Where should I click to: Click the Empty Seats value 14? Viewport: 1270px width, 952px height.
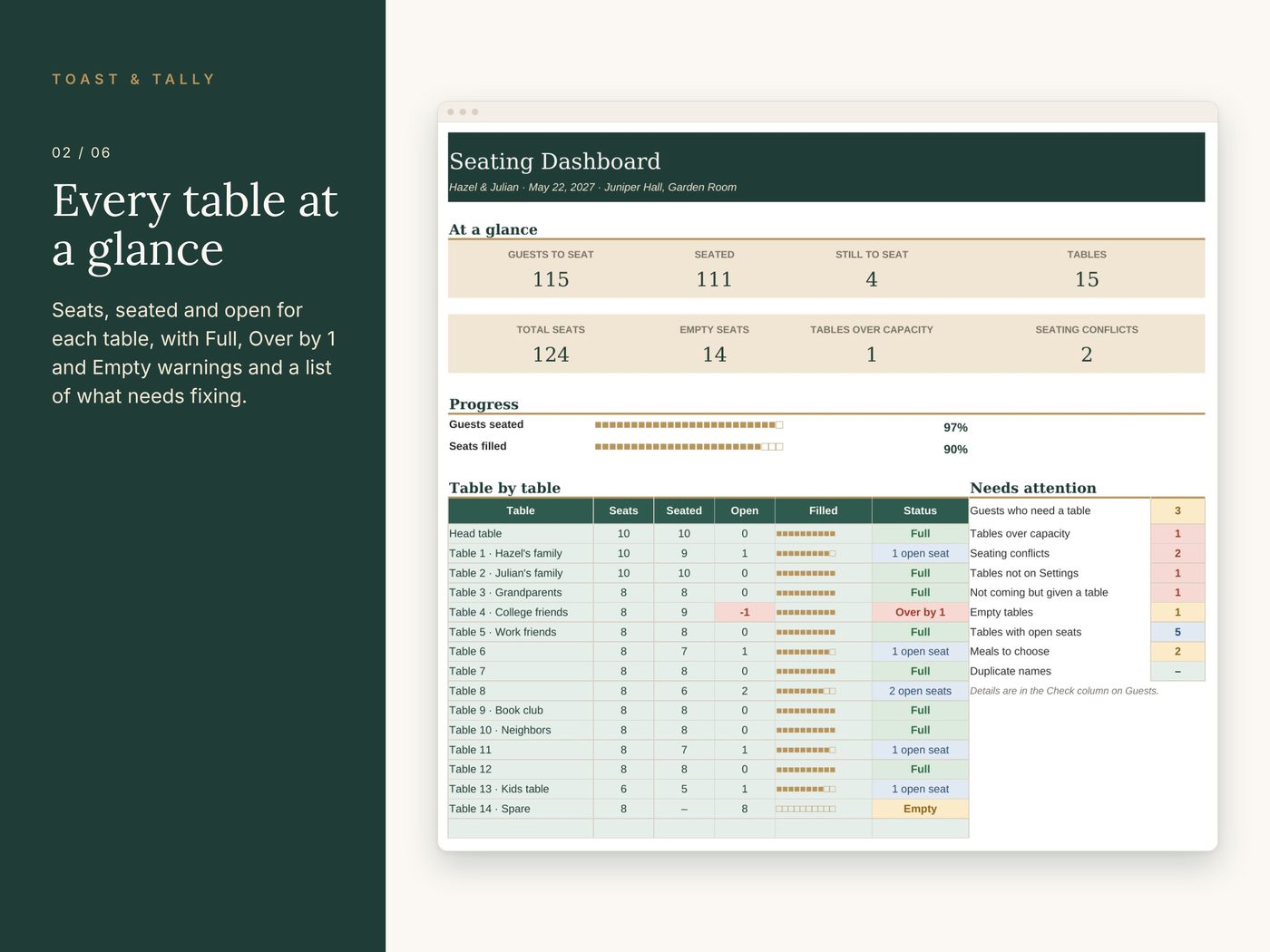(x=714, y=355)
